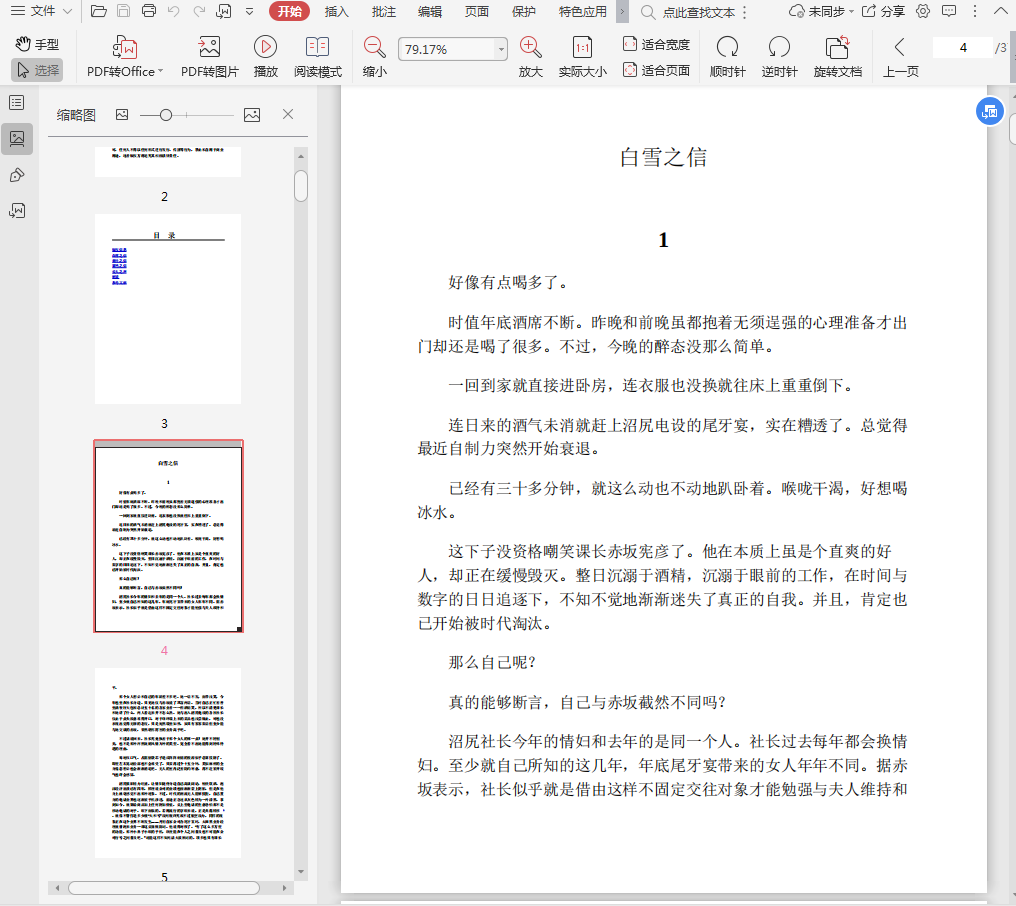Click the redo arrow icon
The image size is (1016, 906).
click(x=199, y=11)
